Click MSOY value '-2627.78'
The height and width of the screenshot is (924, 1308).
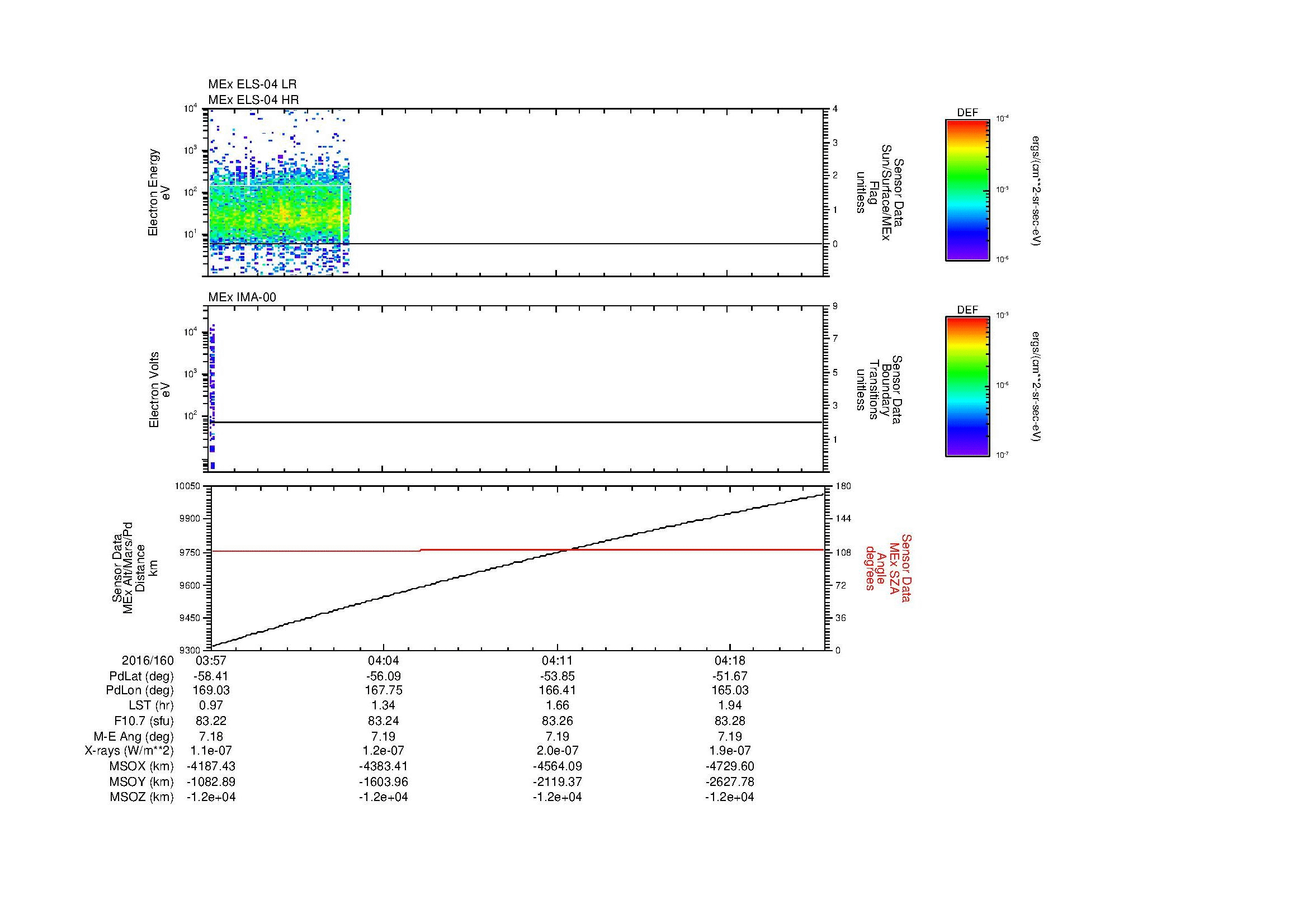(730, 781)
